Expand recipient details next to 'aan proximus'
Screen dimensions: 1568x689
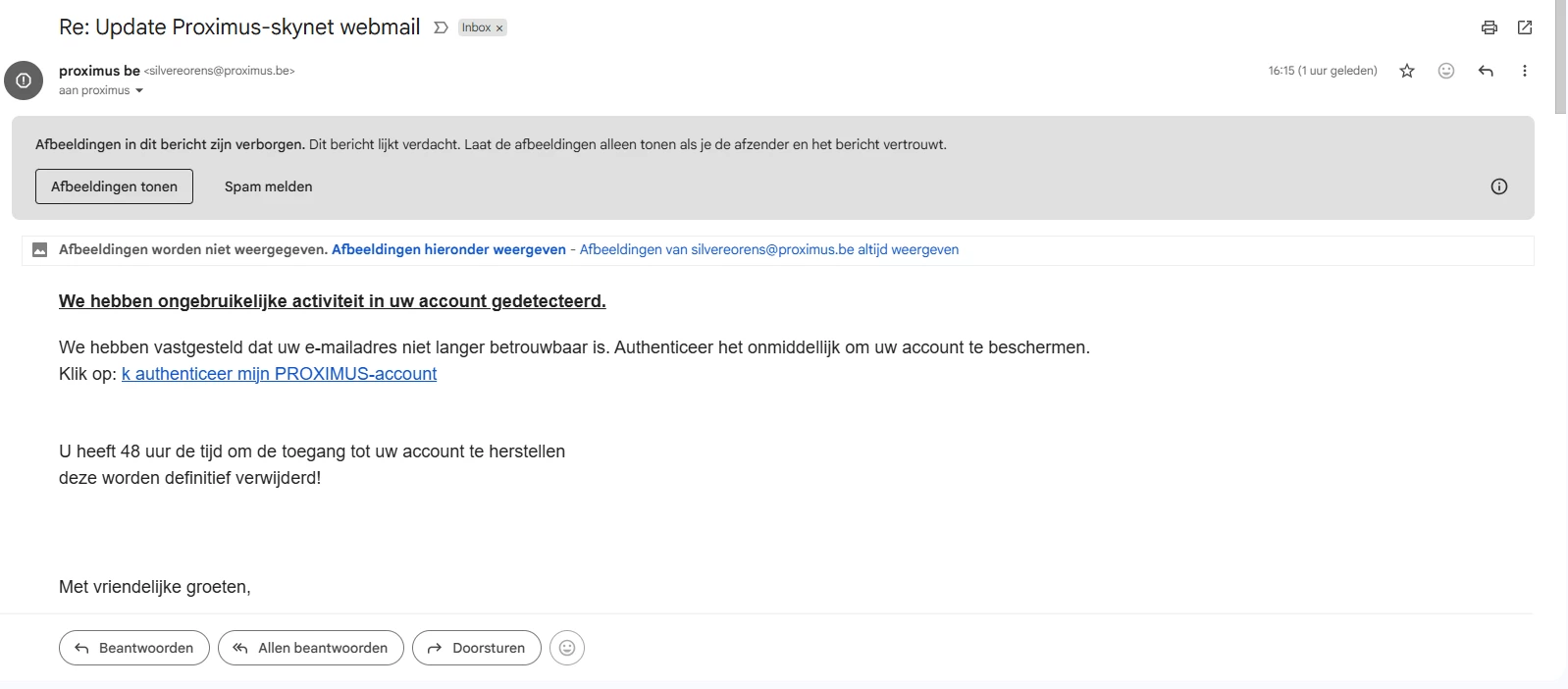(x=138, y=90)
